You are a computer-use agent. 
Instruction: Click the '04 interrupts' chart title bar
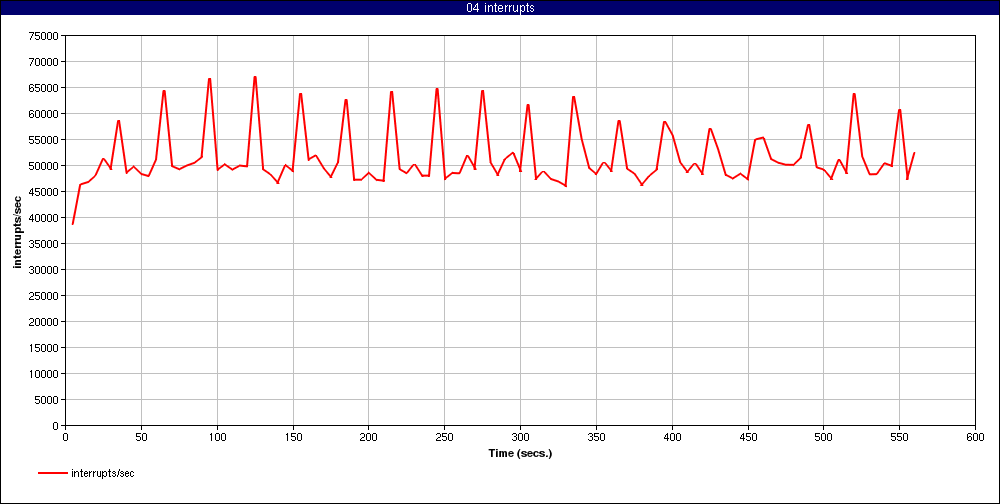(x=500, y=8)
